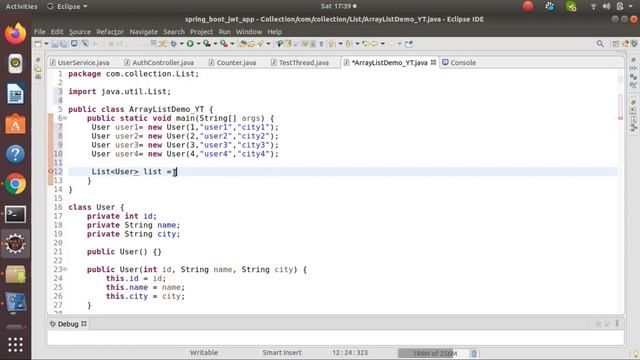Screen dimensions: 640x360
Task: Open Google Chrome from the dock
Action: [x=16, y=184]
